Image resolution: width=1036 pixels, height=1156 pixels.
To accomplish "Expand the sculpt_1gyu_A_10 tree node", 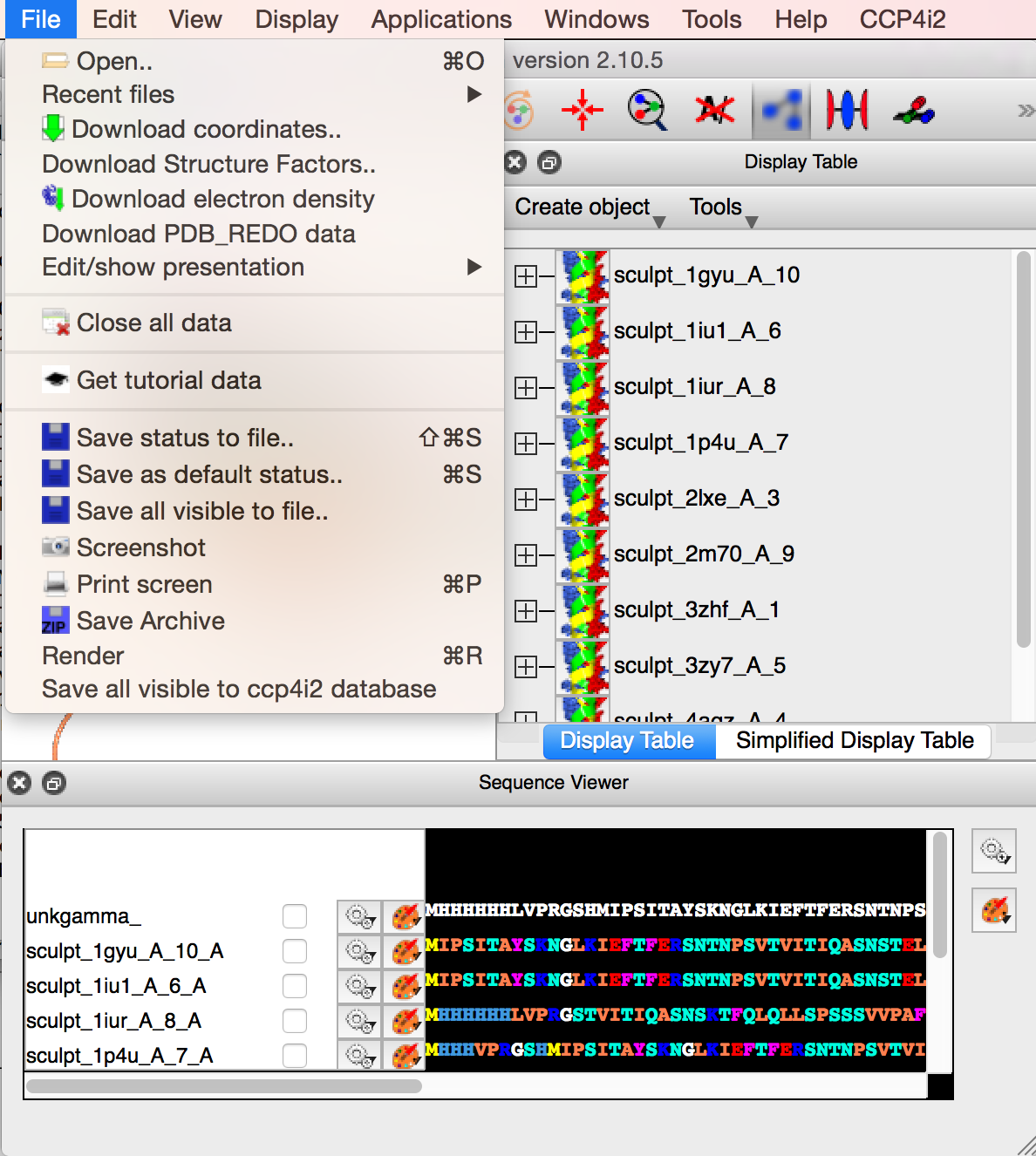I will pyautogui.click(x=525, y=276).
